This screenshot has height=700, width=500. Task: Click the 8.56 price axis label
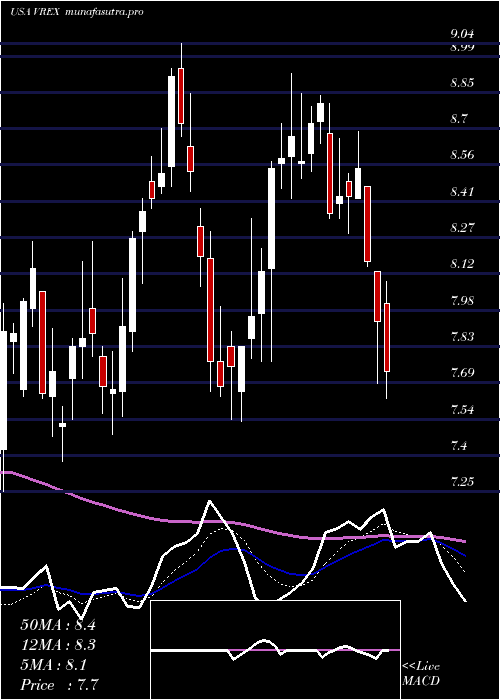[x=462, y=155]
